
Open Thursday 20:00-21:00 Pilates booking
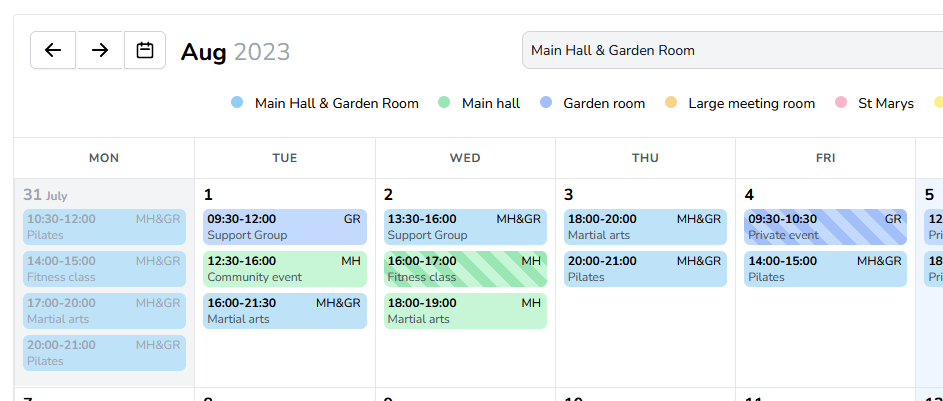pos(645,269)
